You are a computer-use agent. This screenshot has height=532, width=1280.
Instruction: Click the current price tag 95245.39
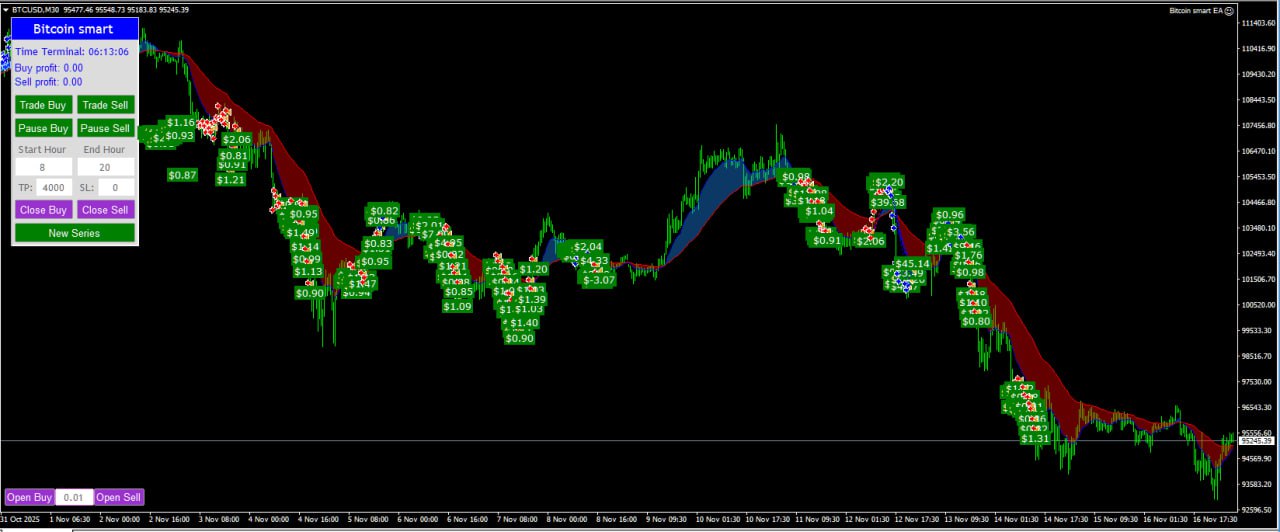[x=1256, y=441]
